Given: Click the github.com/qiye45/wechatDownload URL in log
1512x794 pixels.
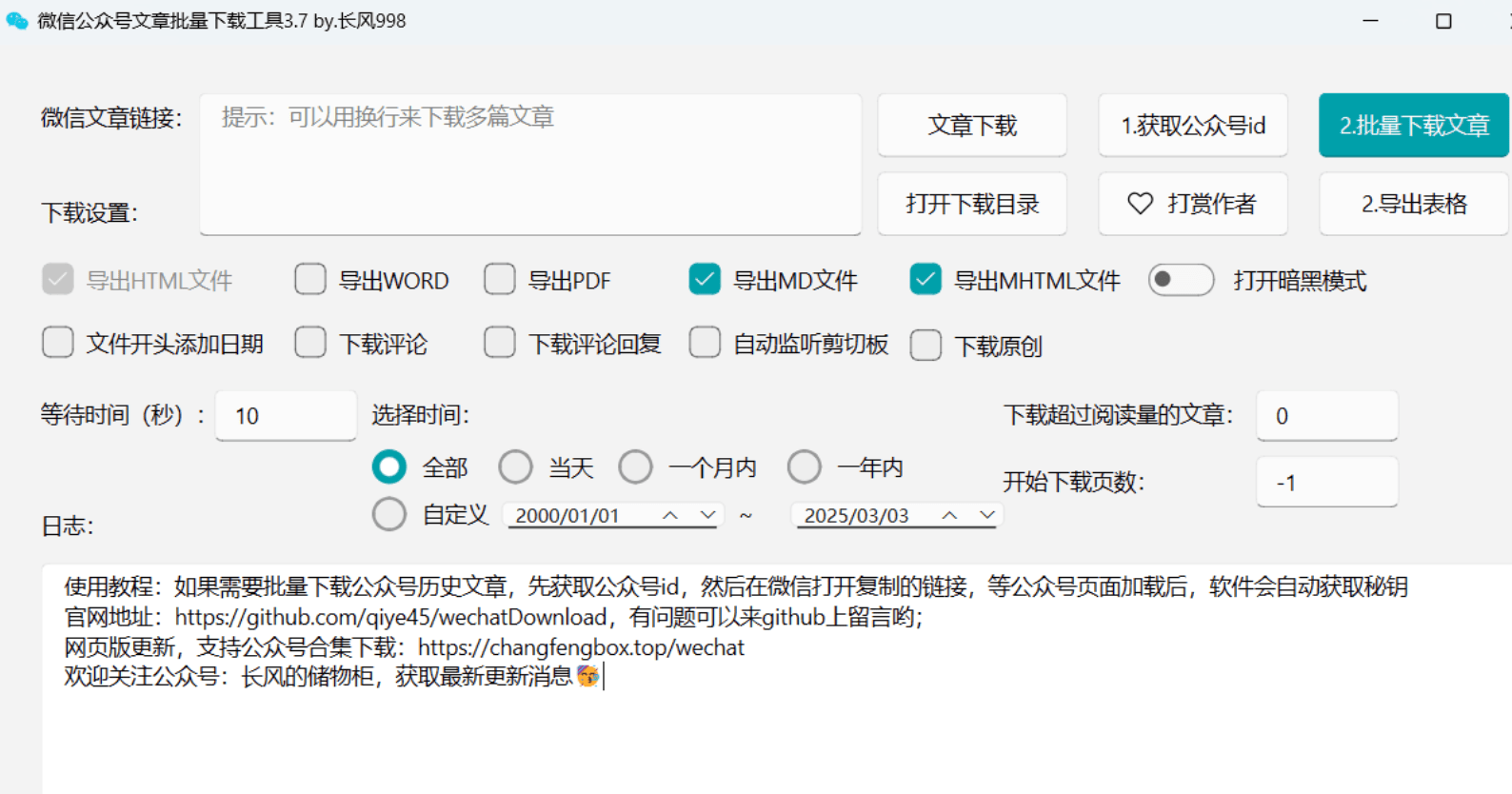Looking at the screenshot, I should [x=390, y=617].
